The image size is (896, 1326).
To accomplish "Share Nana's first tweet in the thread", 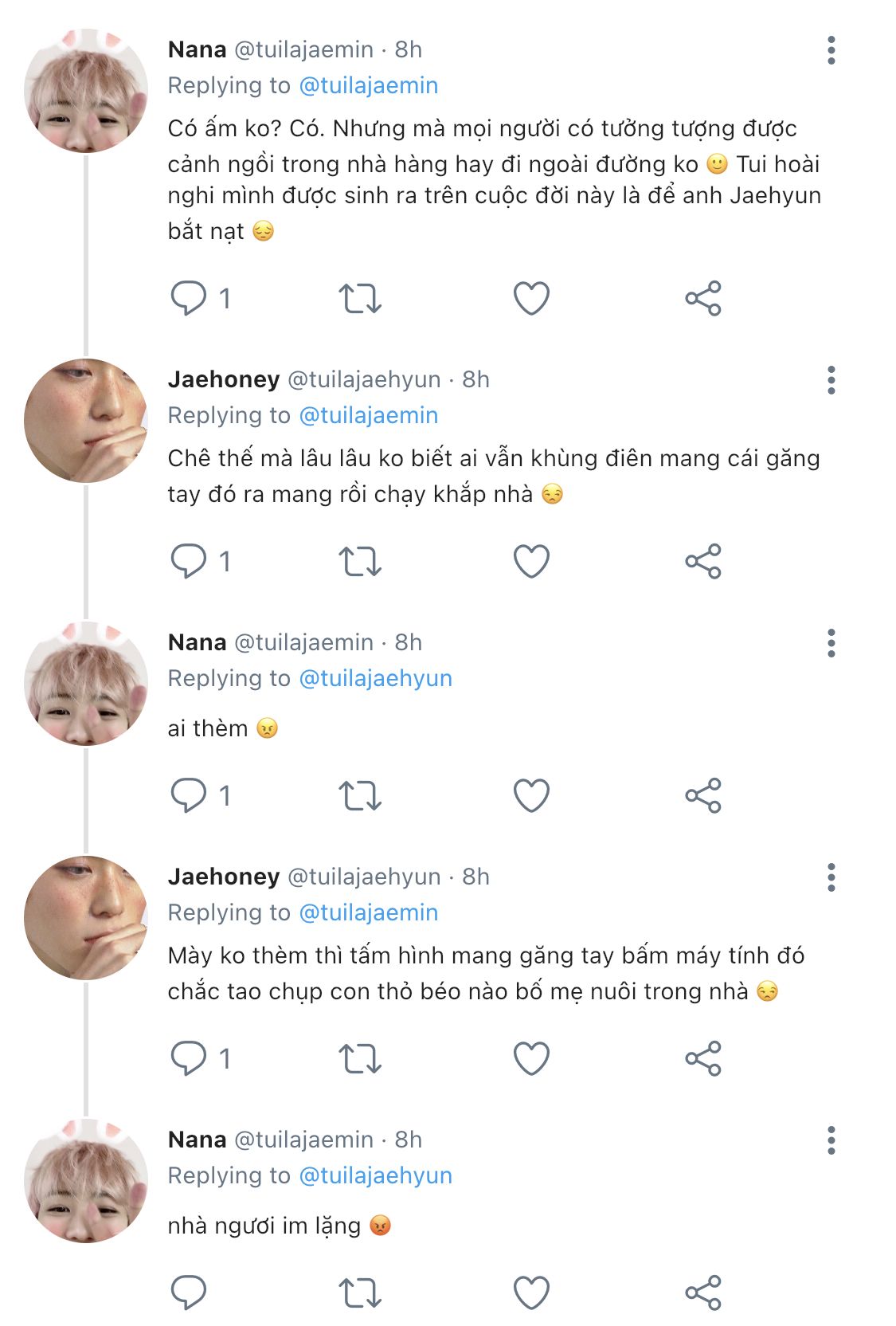I will (x=702, y=299).
